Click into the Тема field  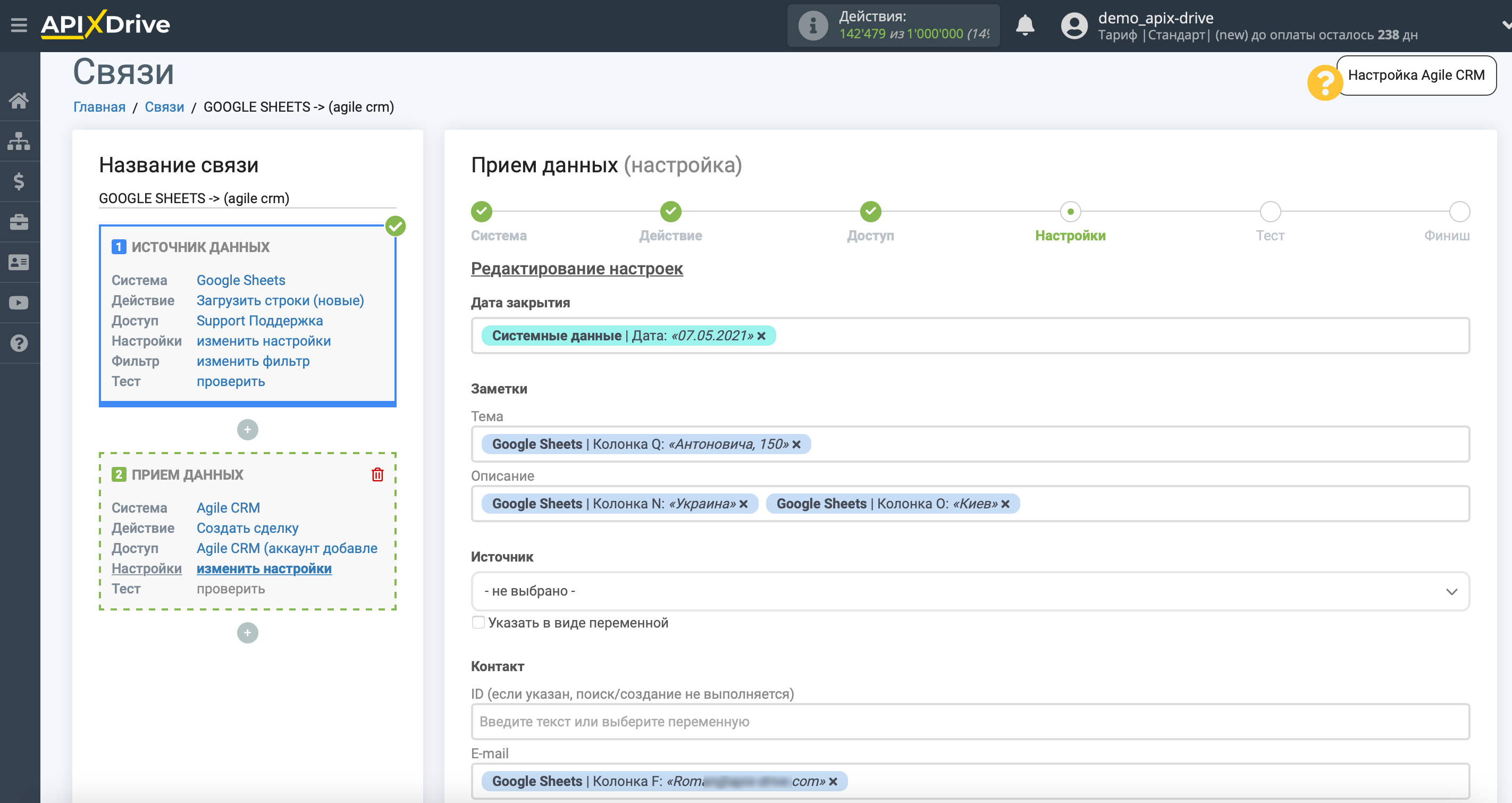970,445
